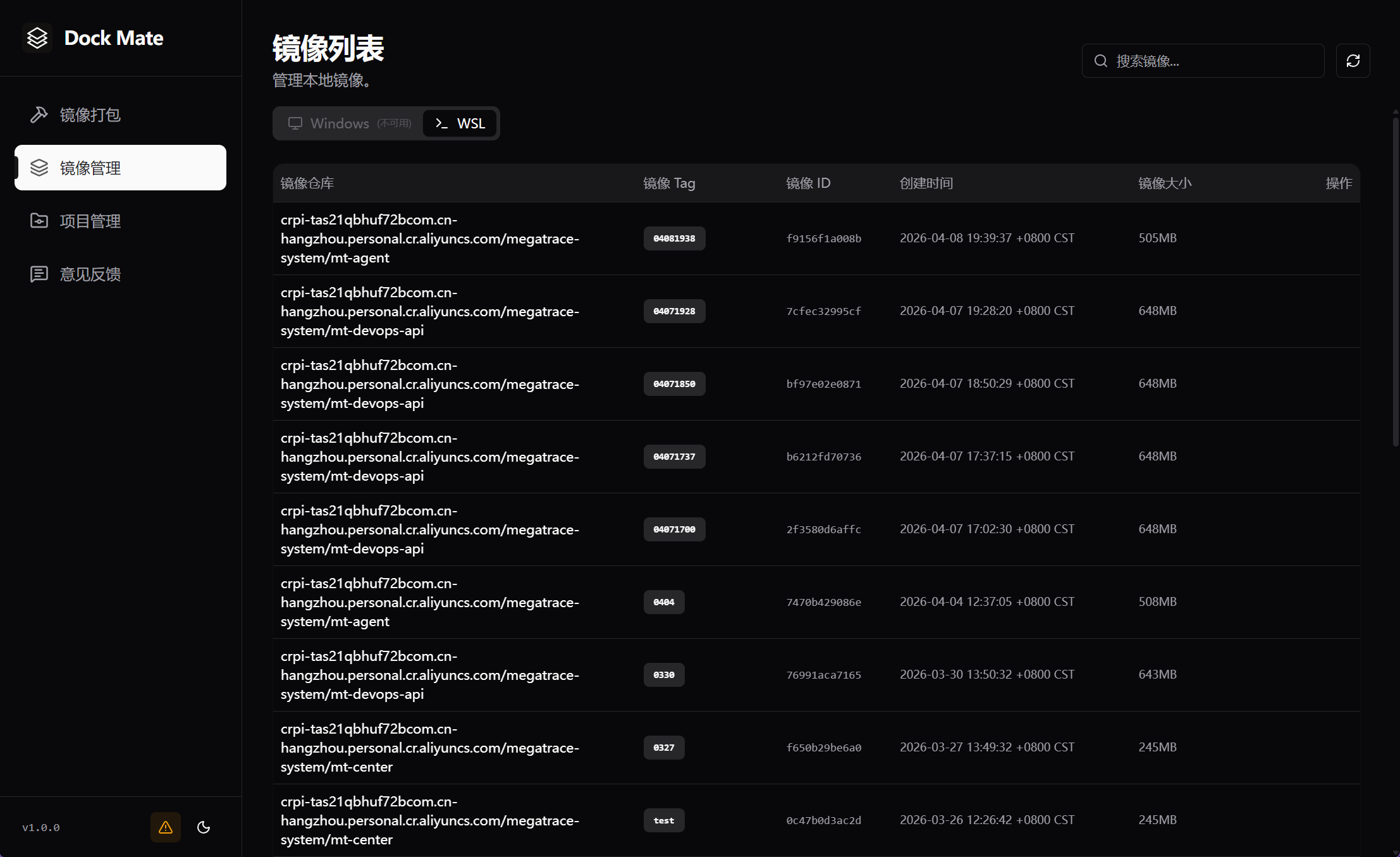1400x857 pixels.
Task: Open 意见反馈 feedback panel
Action: (x=90, y=274)
